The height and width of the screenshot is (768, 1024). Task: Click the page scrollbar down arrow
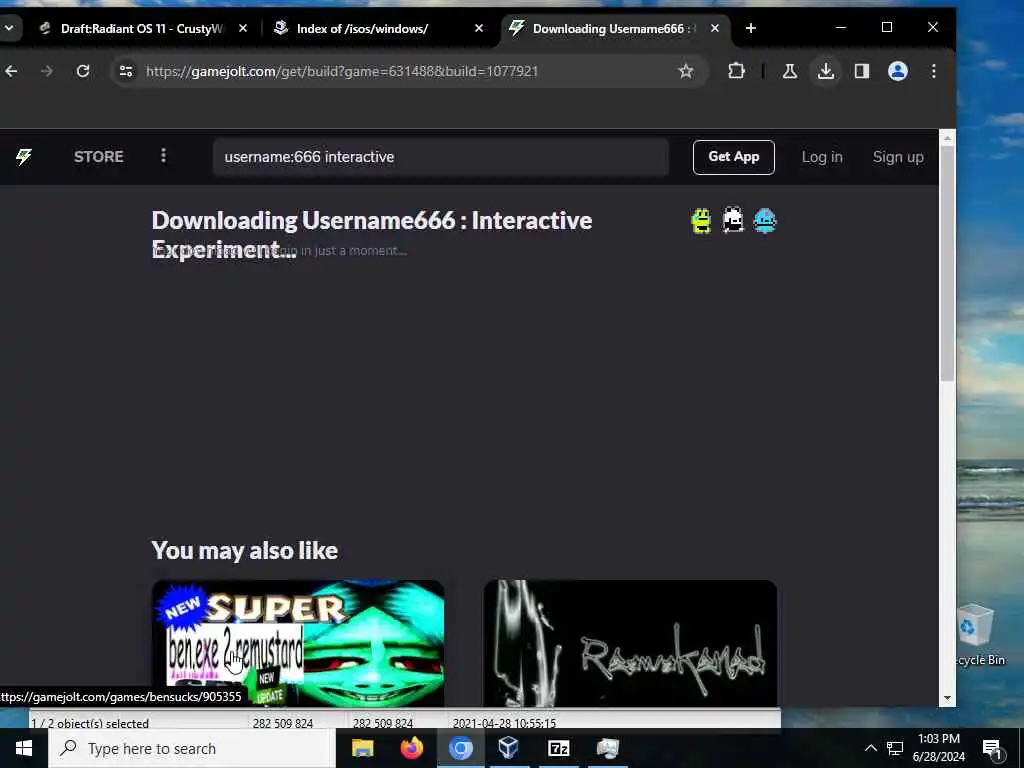point(947,699)
